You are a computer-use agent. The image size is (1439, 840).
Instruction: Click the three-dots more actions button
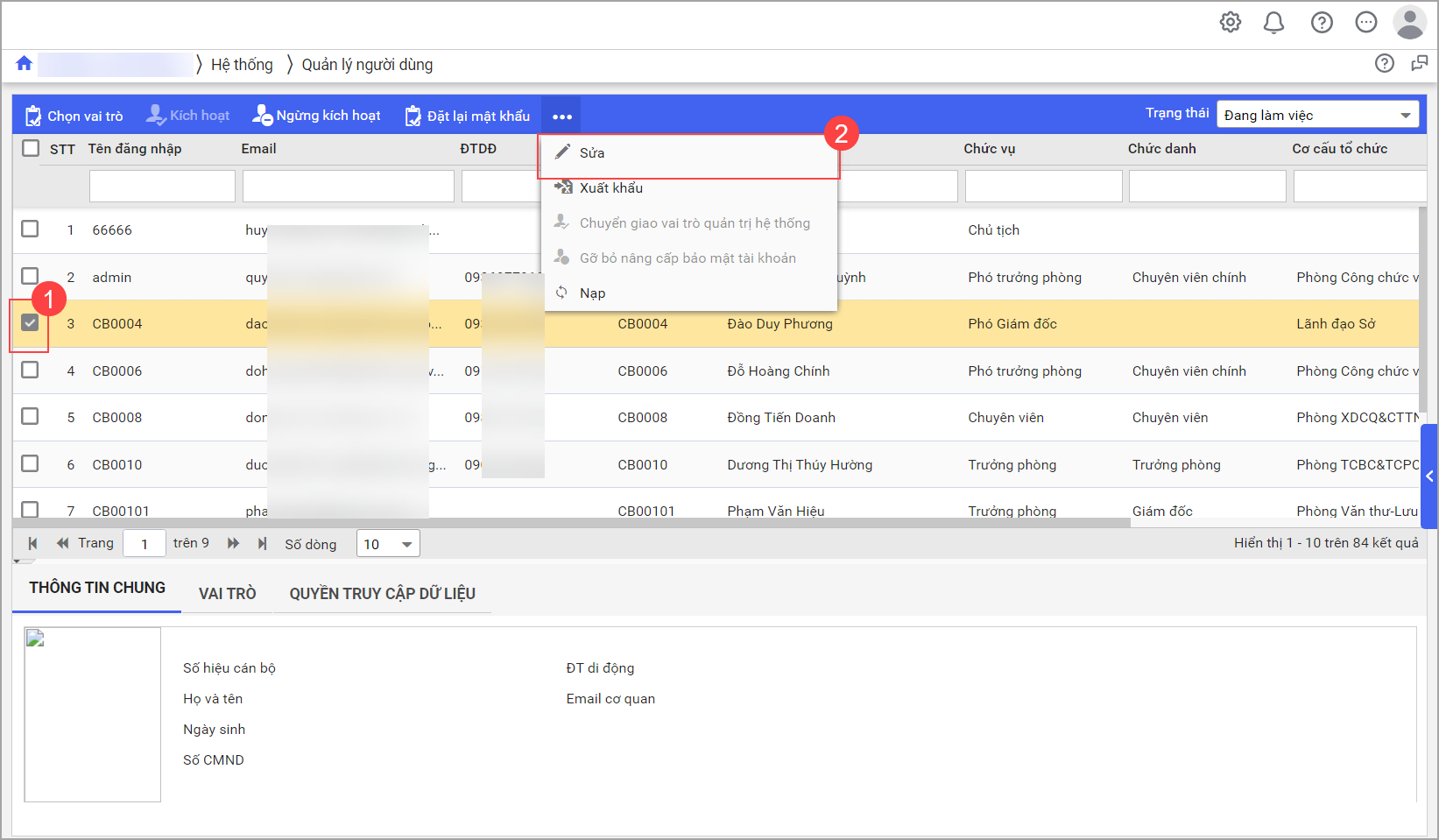(561, 116)
